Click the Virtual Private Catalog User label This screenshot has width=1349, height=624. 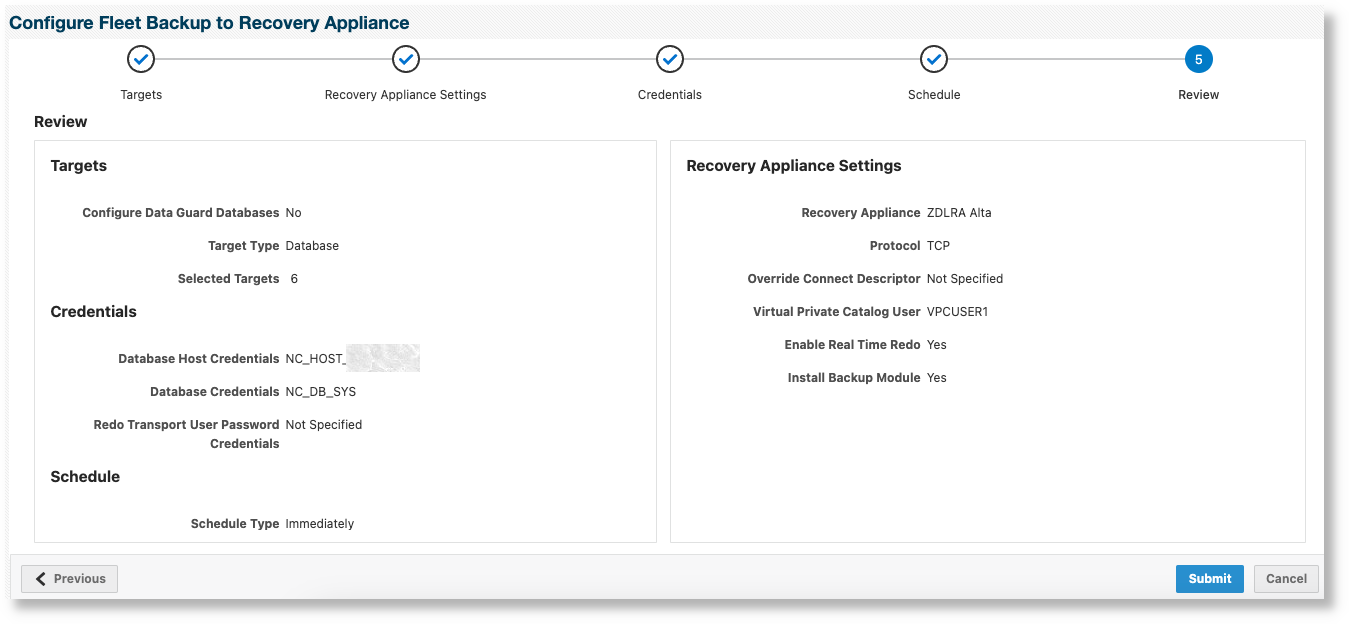coord(837,312)
